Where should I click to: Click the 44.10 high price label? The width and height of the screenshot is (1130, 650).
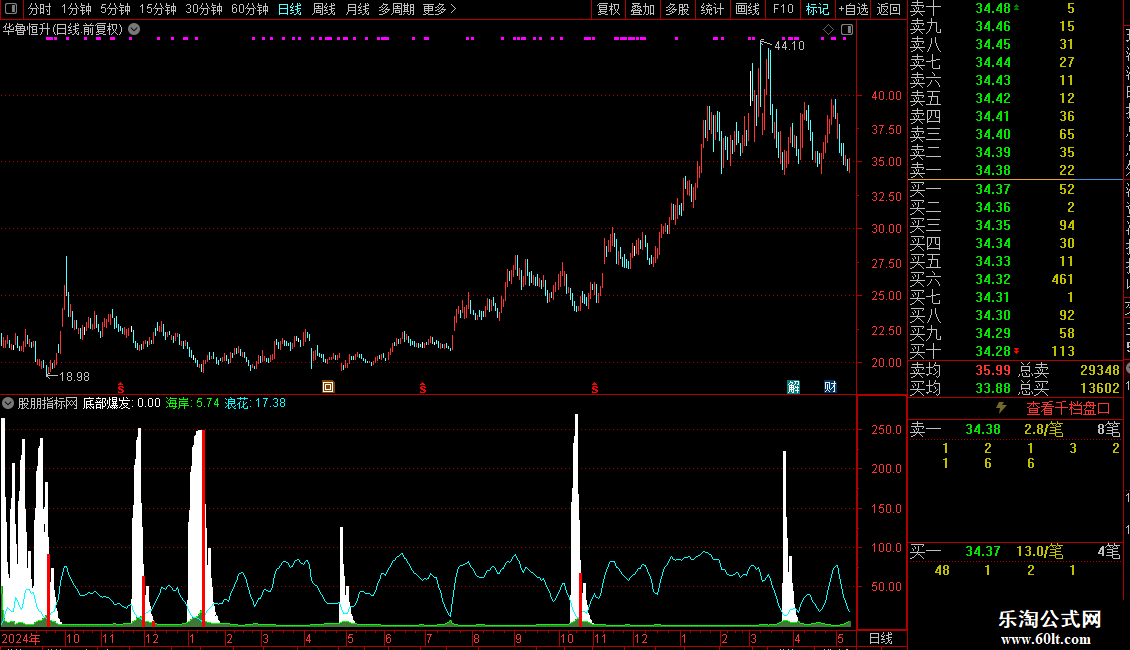(x=789, y=45)
